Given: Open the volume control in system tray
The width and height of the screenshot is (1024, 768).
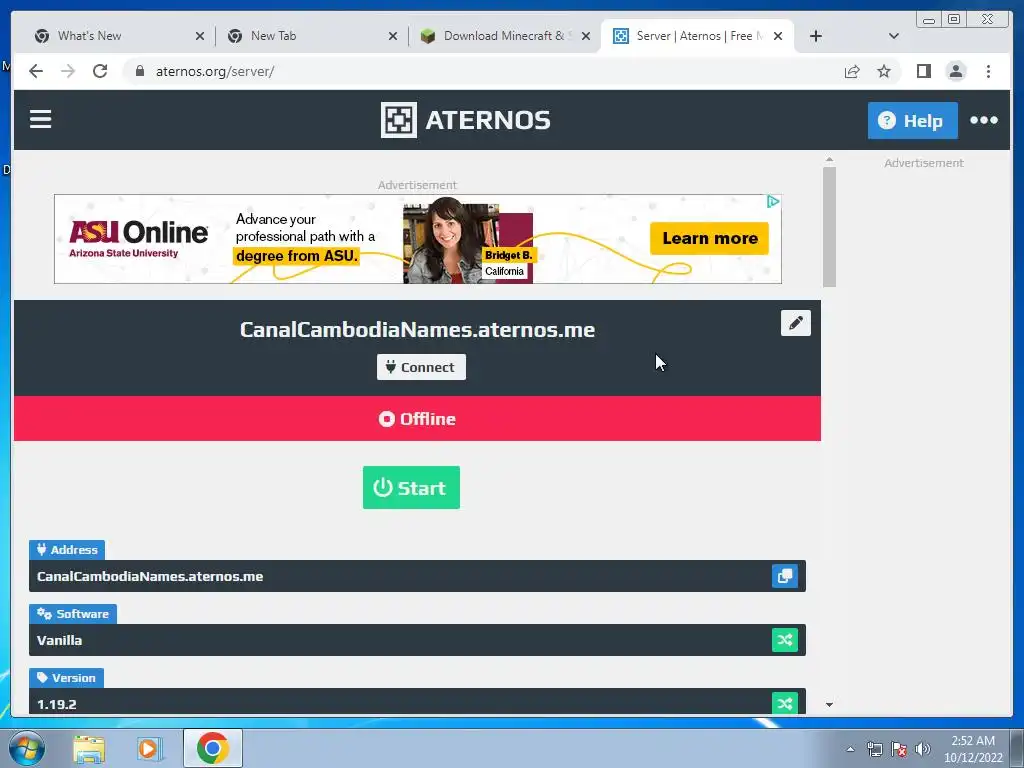Looking at the screenshot, I should point(923,749).
